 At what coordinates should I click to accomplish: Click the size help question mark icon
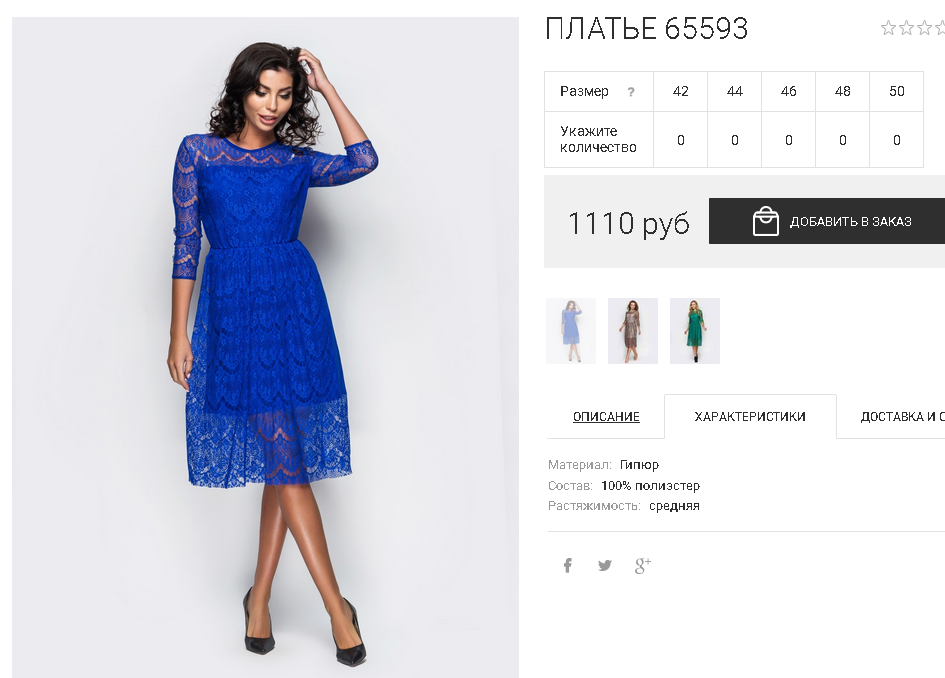click(631, 92)
